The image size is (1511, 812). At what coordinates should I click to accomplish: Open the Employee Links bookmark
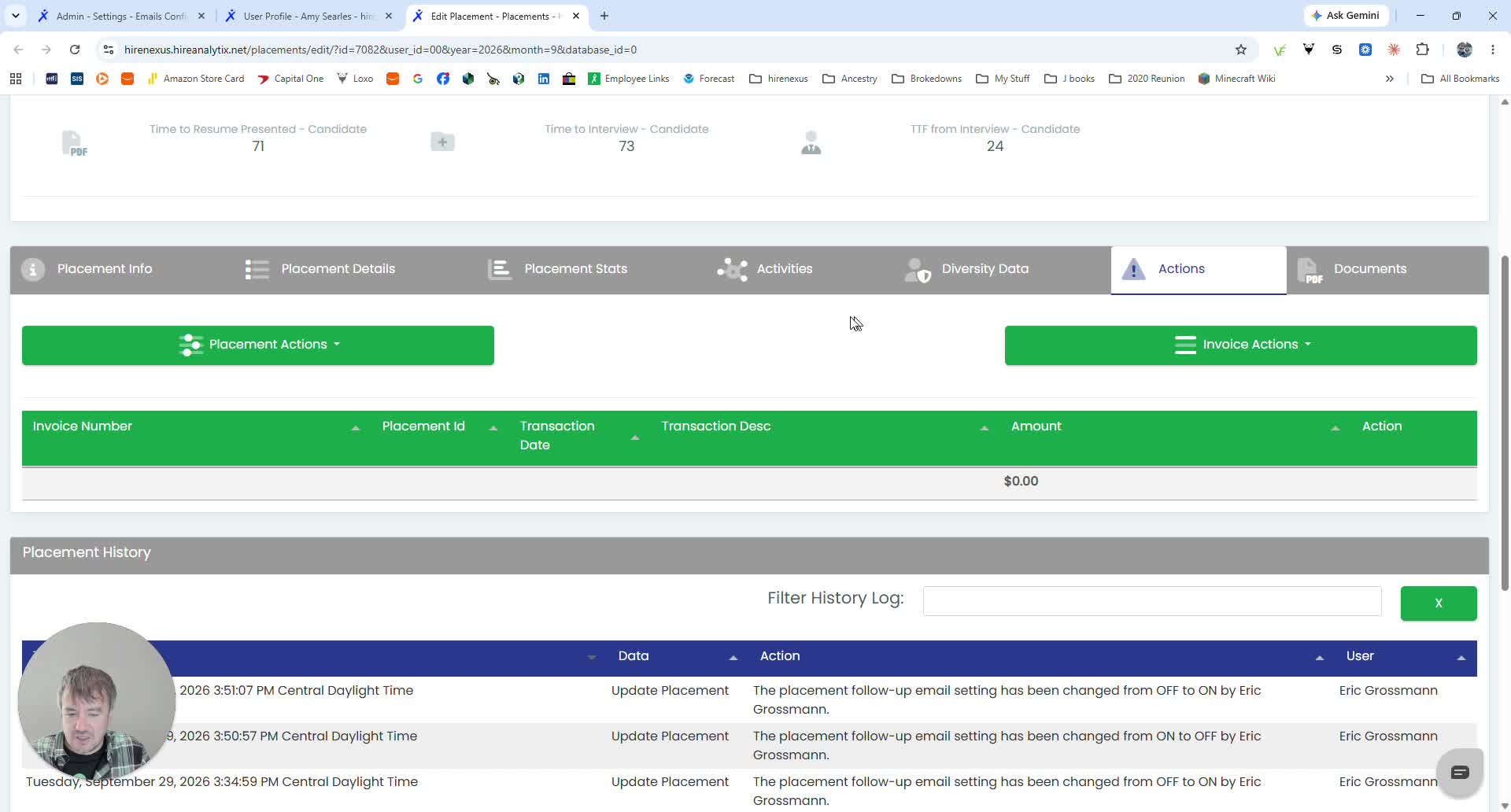[x=629, y=79]
